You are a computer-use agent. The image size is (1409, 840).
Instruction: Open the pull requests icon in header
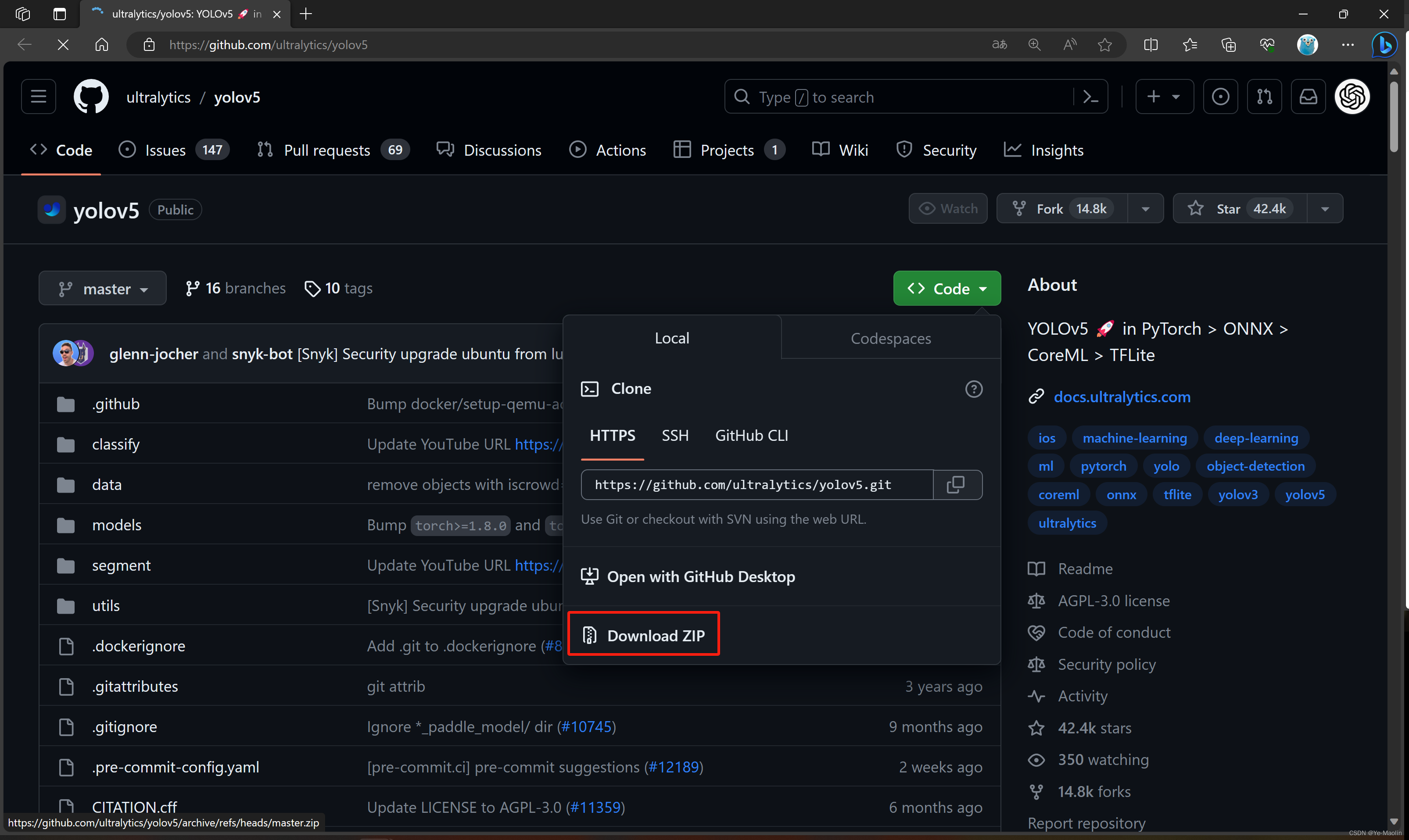(1264, 97)
